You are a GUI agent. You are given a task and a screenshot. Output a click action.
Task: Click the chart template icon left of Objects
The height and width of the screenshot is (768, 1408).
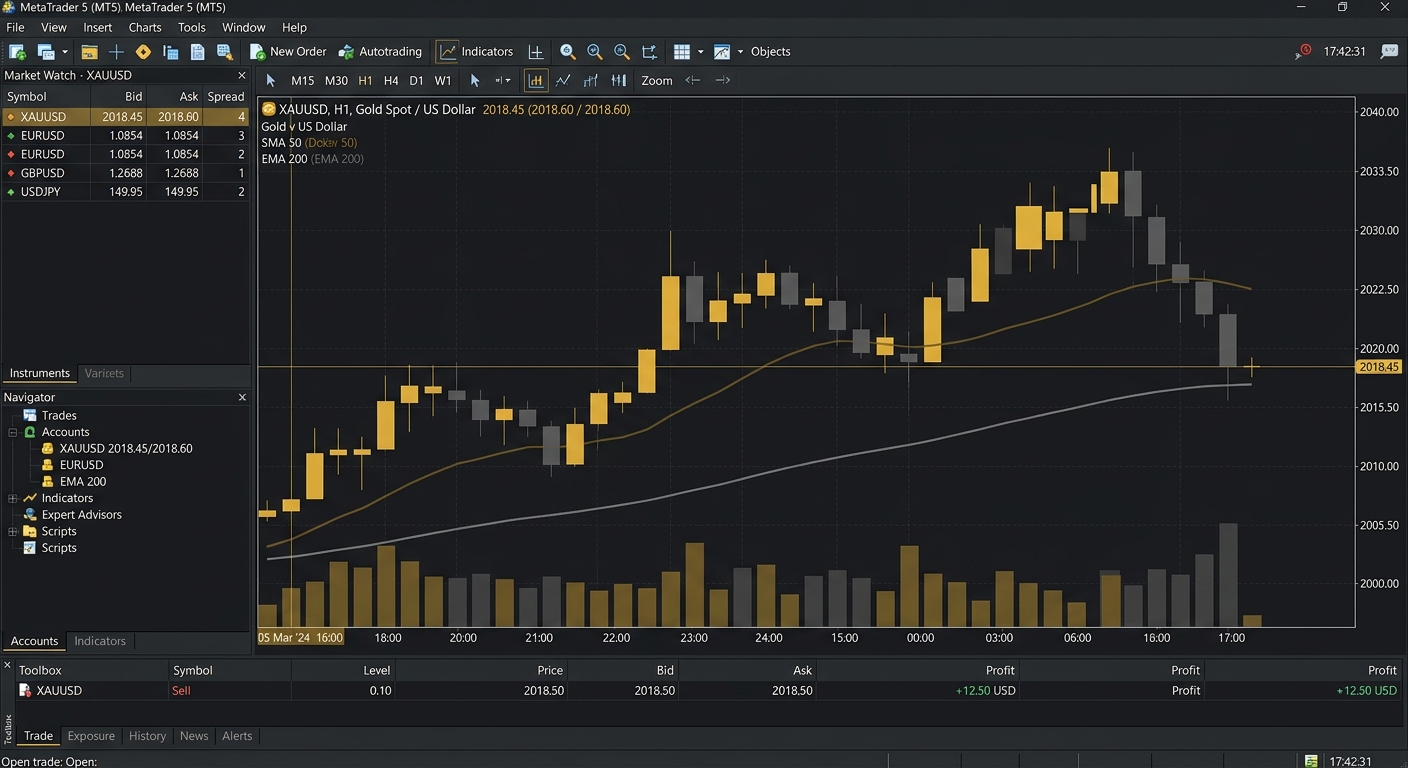tap(722, 52)
